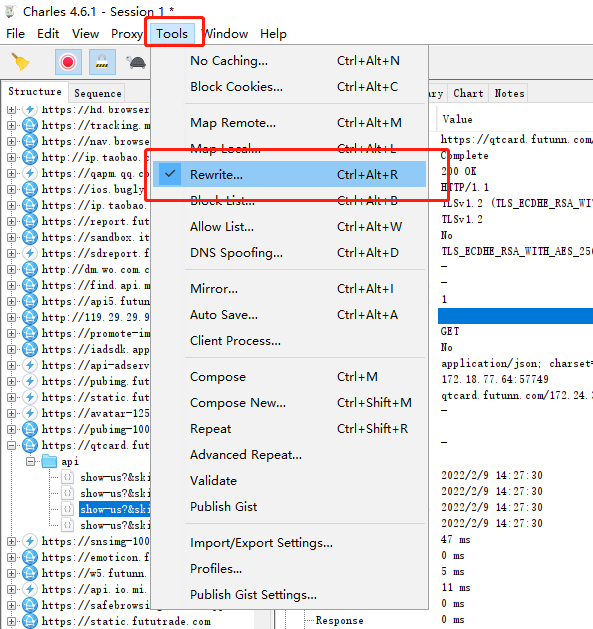Switch to the Chart tab
The height and width of the screenshot is (629, 593).
pyautogui.click(x=468, y=93)
